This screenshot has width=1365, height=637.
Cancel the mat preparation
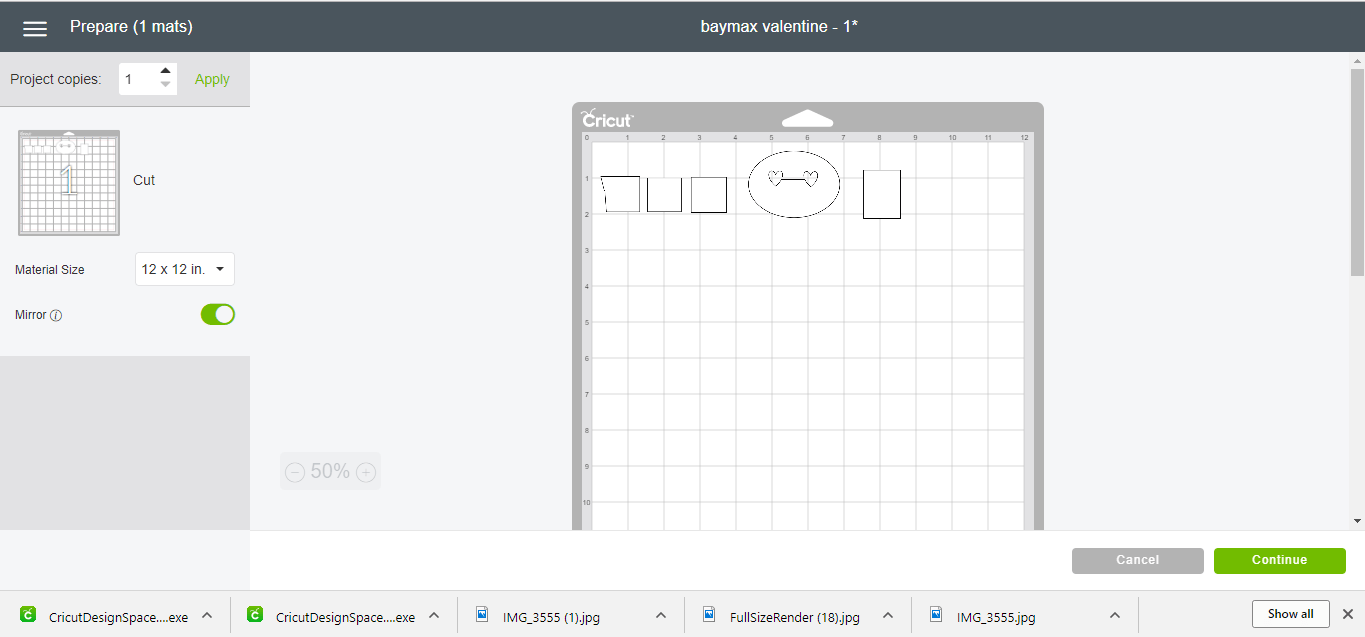1138,560
